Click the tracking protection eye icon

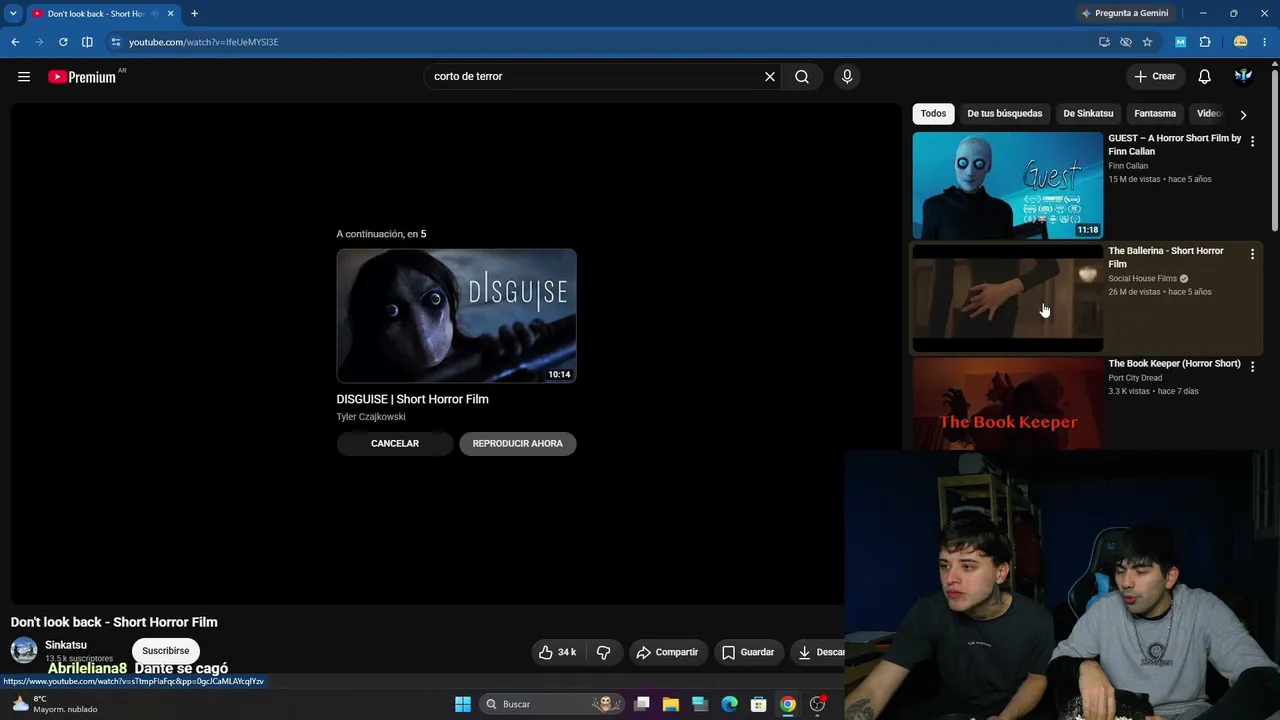[1126, 42]
